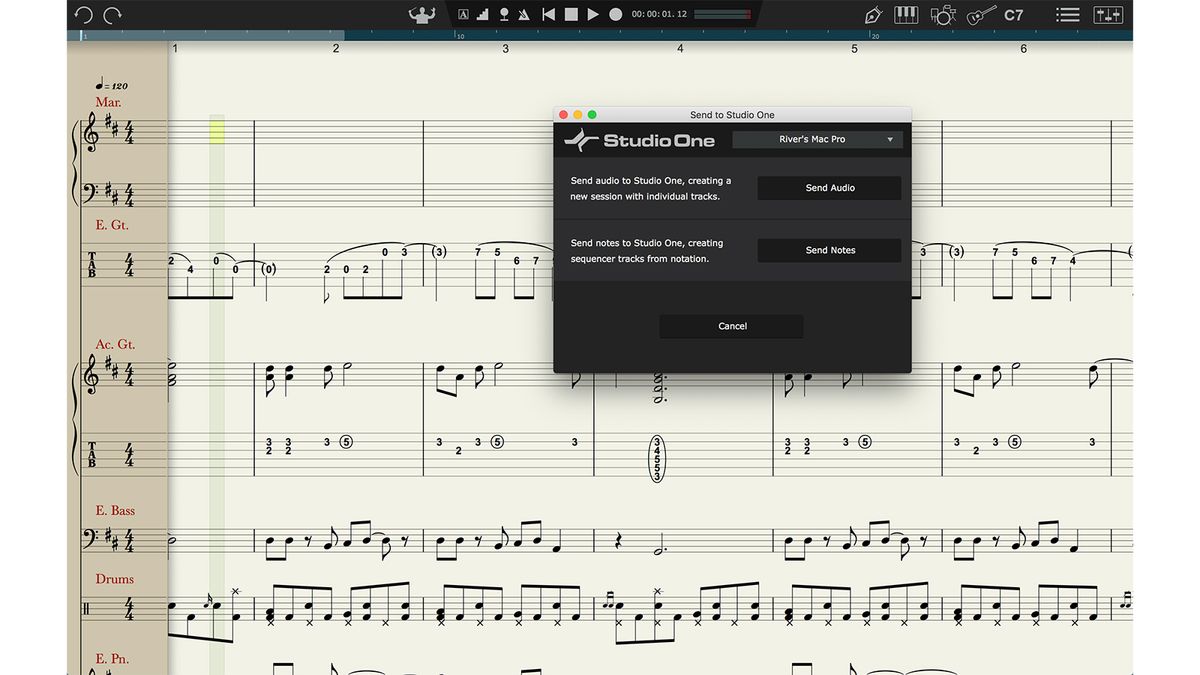The width and height of the screenshot is (1200, 675).
Task: Open the mixer panel icon
Action: click(x=1108, y=14)
